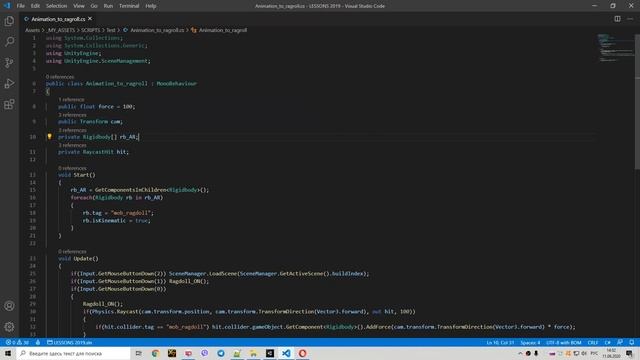The width and height of the screenshot is (640, 360).
Task: Open the File menu
Action: [20, 6]
